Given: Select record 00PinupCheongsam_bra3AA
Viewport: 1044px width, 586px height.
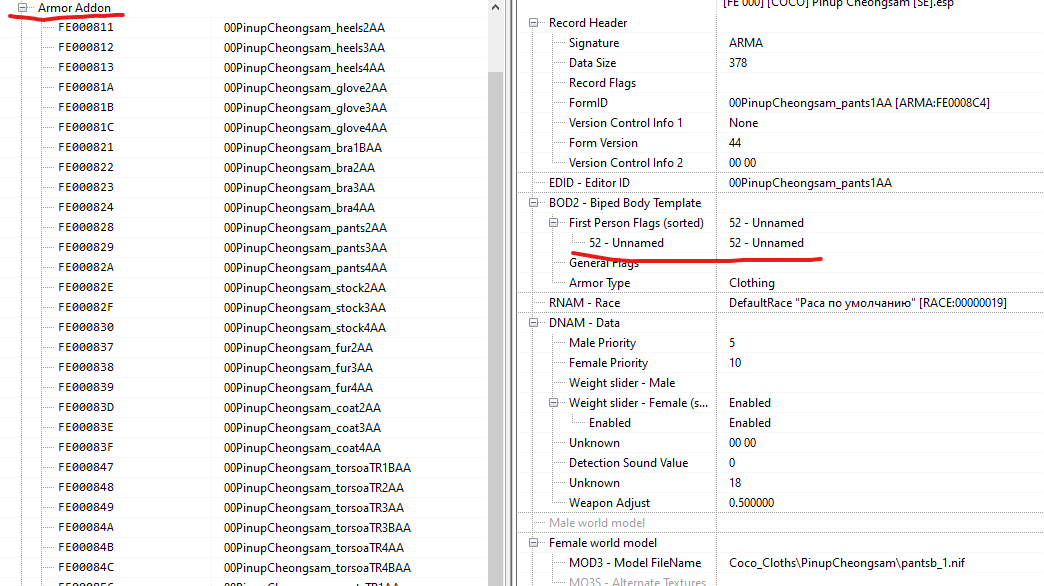Looking at the screenshot, I should pos(299,188).
